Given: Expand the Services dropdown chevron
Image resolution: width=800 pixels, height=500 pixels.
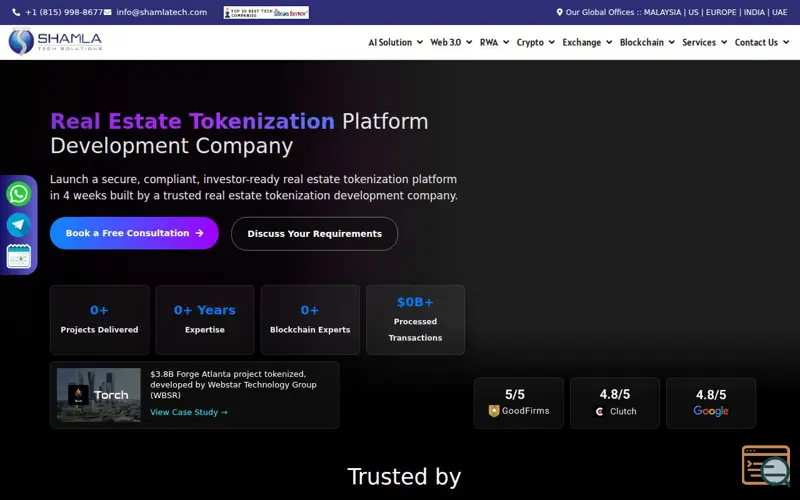Looking at the screenshot, I should point(723,42).
